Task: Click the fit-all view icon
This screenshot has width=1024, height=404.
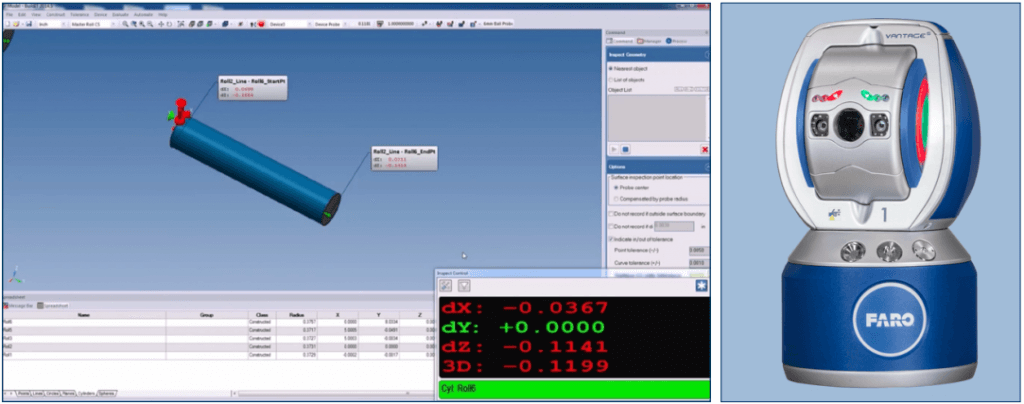Action: tap(181, 23)
